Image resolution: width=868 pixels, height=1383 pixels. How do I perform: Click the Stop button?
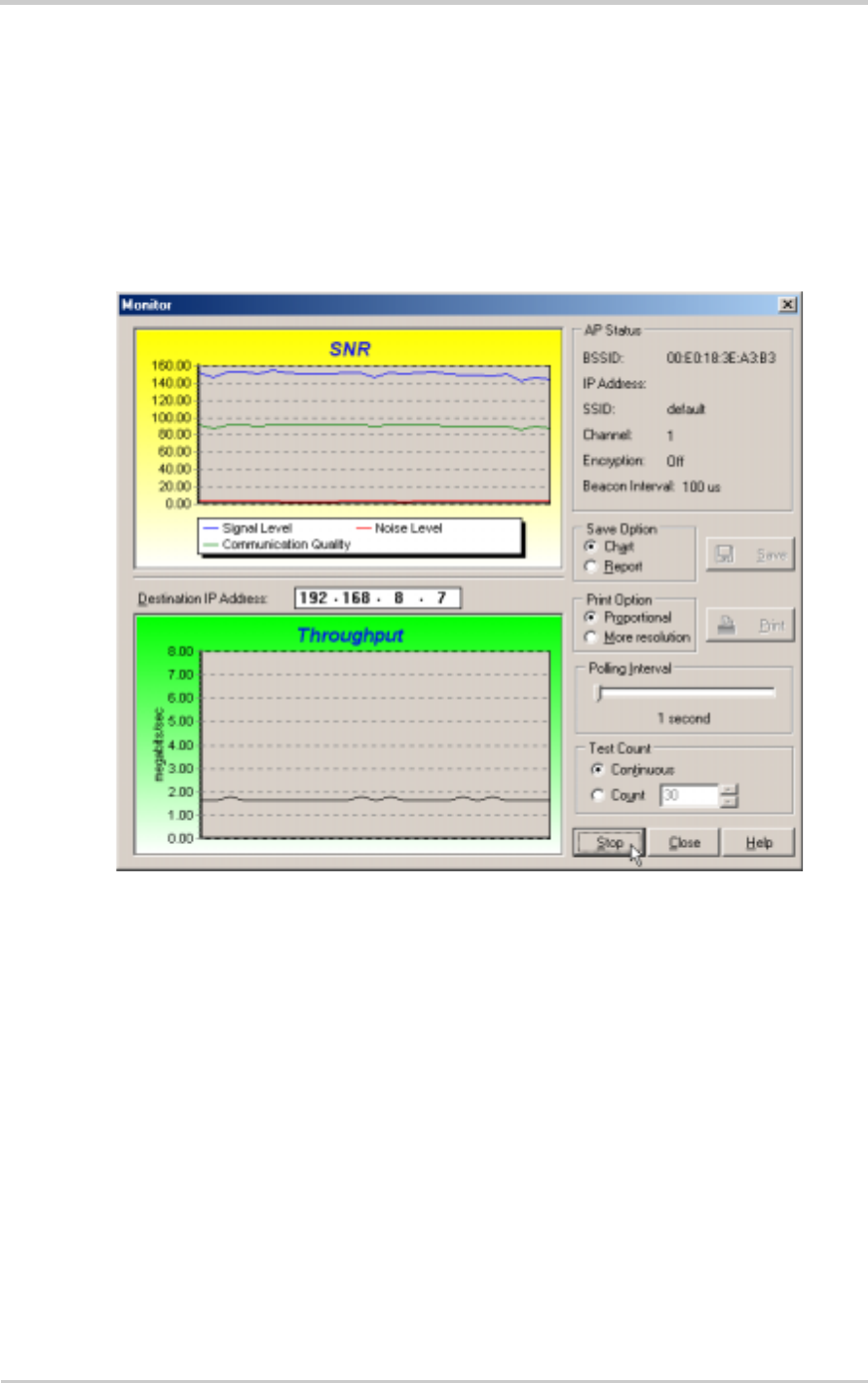pos(609,843)
